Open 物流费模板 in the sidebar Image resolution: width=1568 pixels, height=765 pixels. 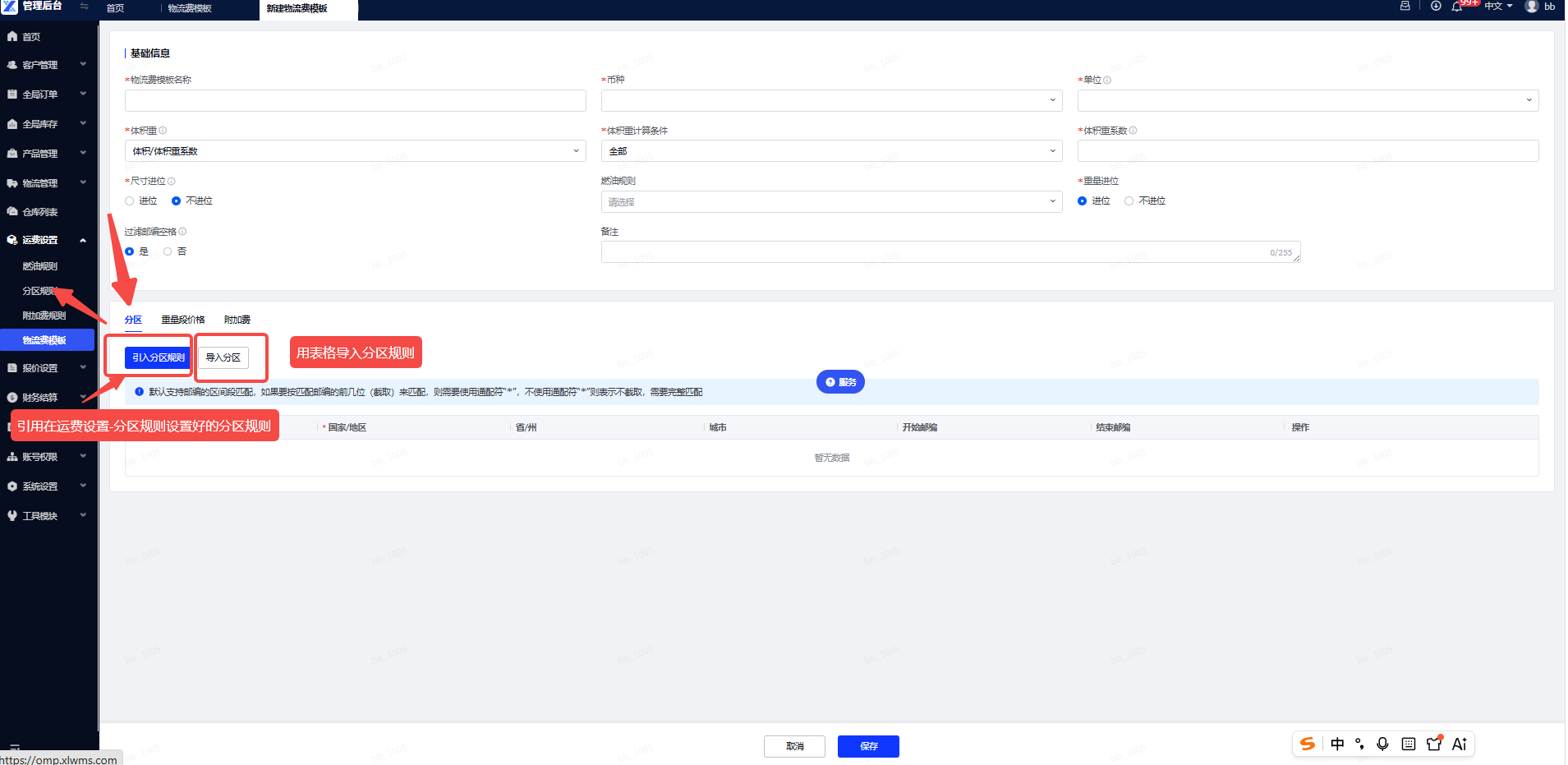tap(47, 340)
